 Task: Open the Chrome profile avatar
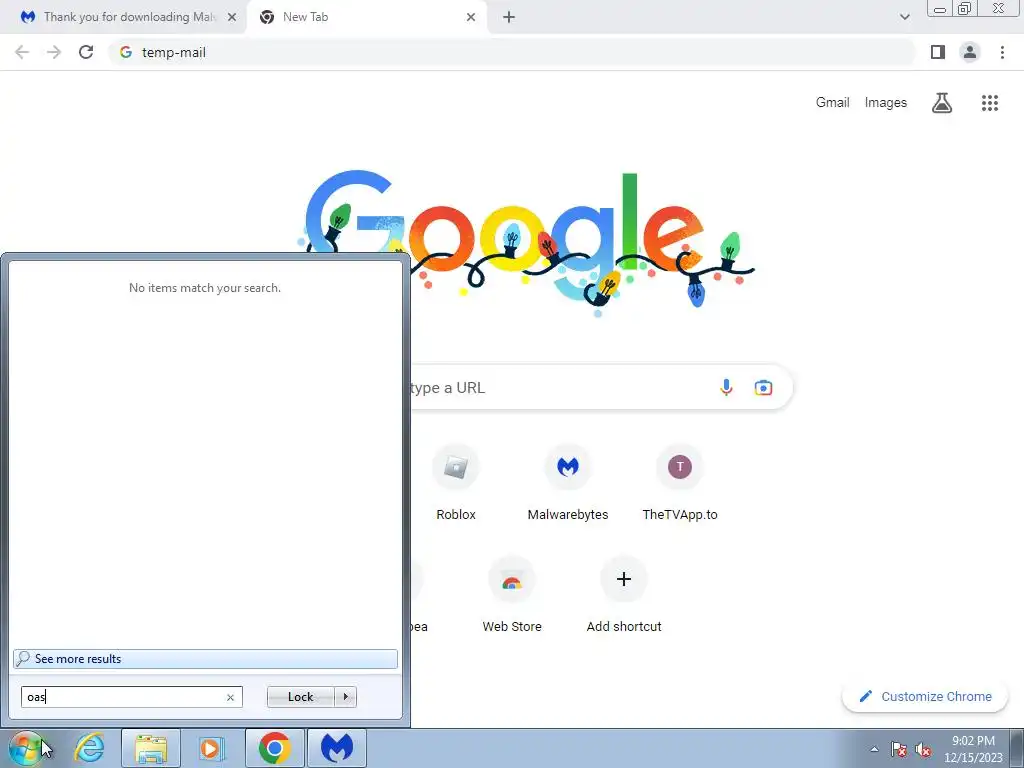970,52
